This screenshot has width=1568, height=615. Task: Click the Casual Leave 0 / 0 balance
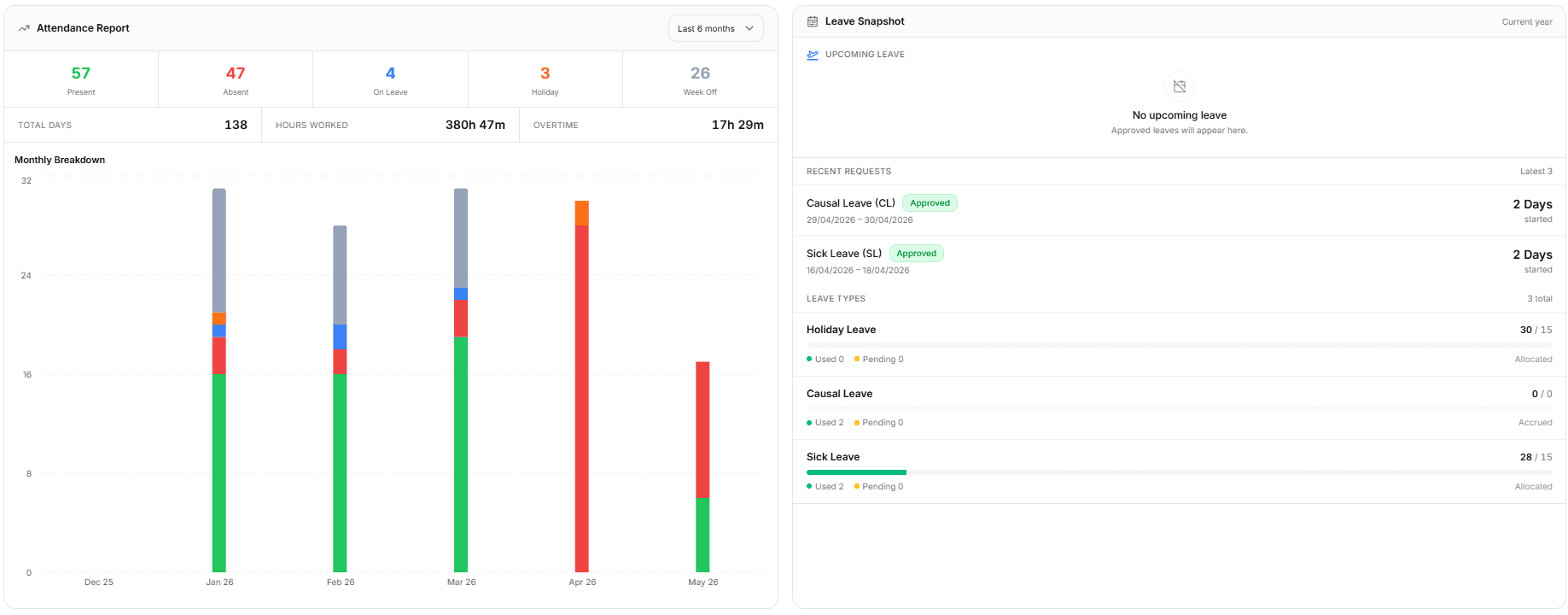(x=1542, y=394)
